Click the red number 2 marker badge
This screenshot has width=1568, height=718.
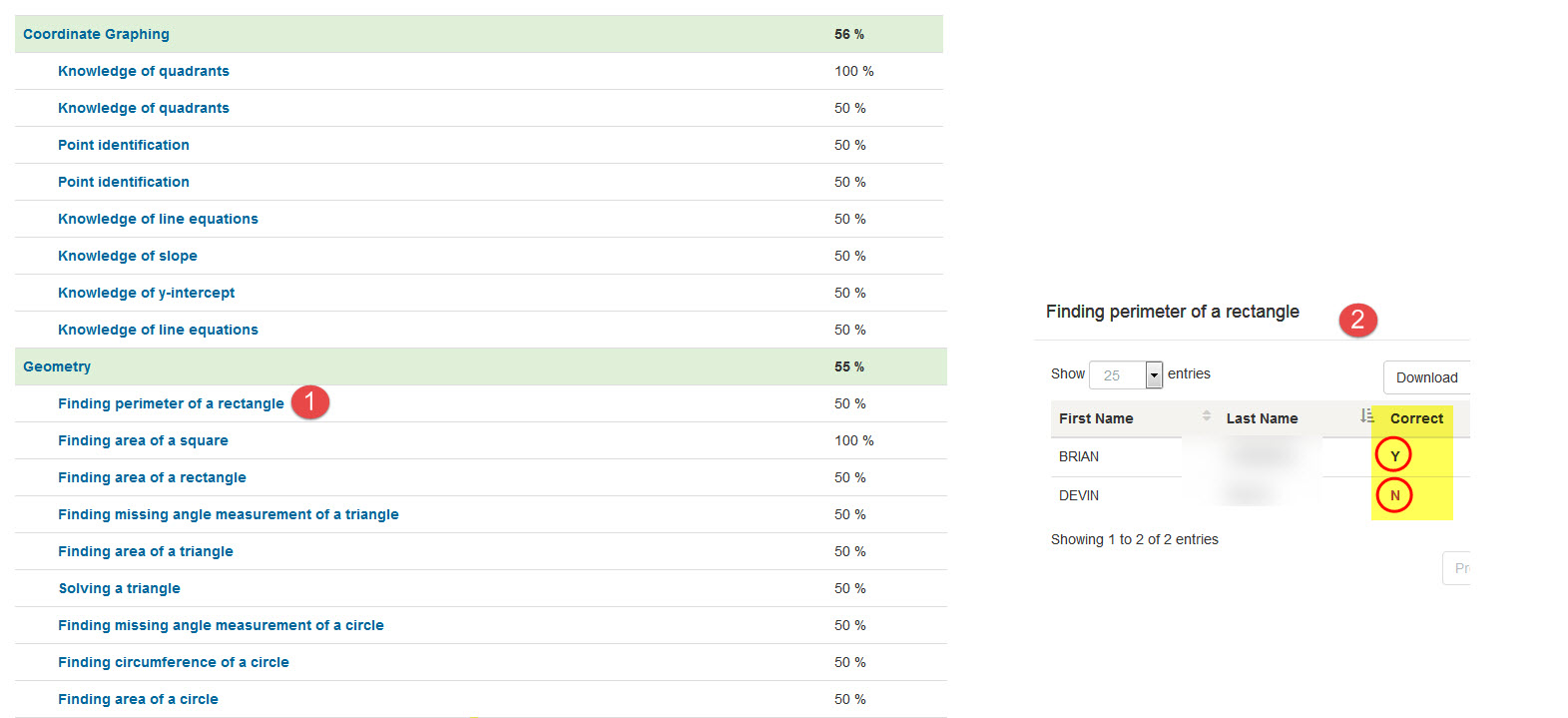1357,320
